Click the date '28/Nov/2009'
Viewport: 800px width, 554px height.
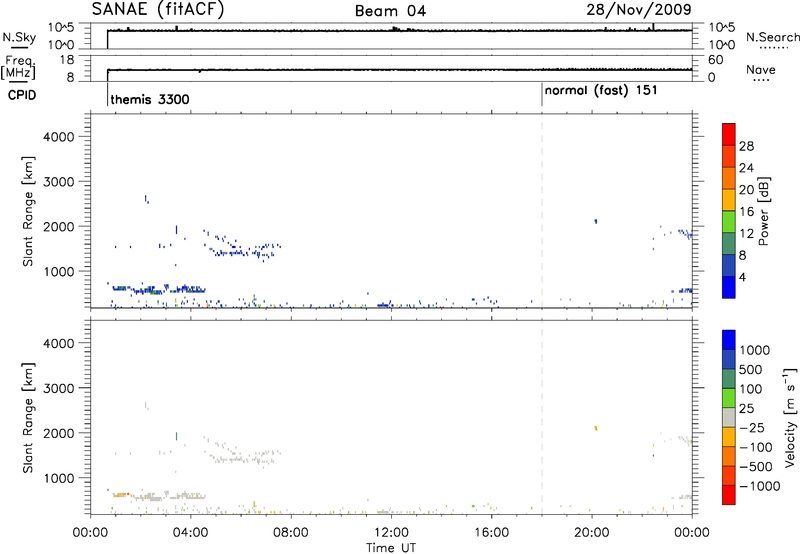tap(639, 9)
